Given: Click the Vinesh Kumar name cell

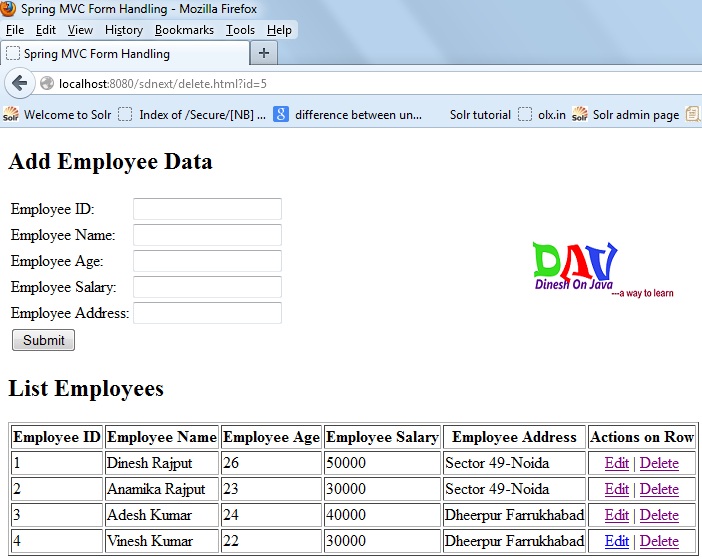Looking at the screenshot, I should (x=162, y=541).
